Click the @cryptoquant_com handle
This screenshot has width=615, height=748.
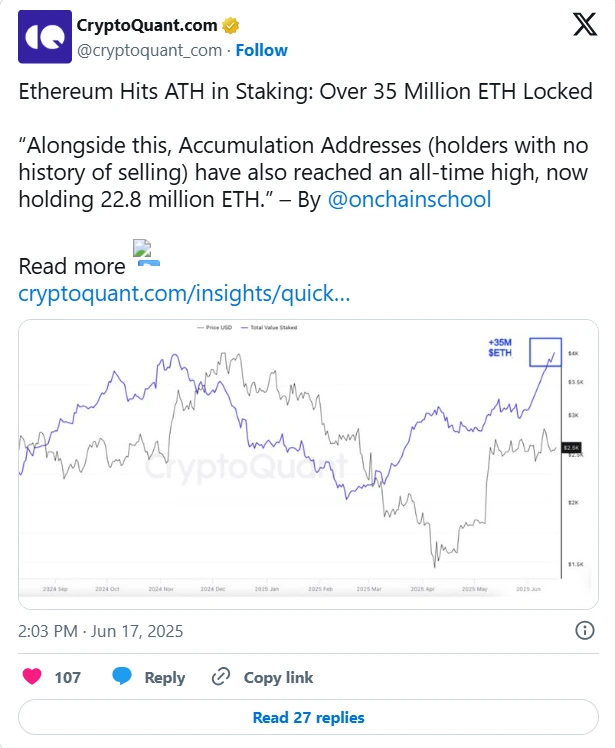(x=149, y=50)
